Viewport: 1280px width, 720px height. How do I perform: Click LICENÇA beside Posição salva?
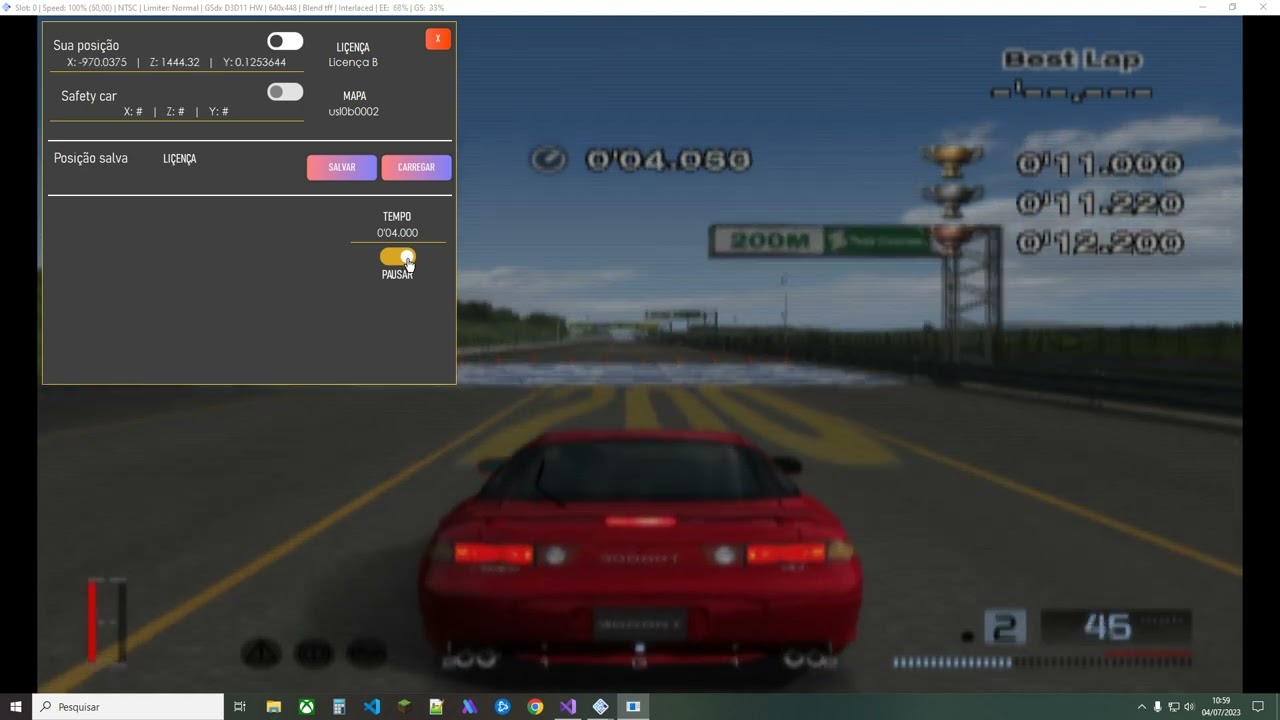[x=180, y=159]
